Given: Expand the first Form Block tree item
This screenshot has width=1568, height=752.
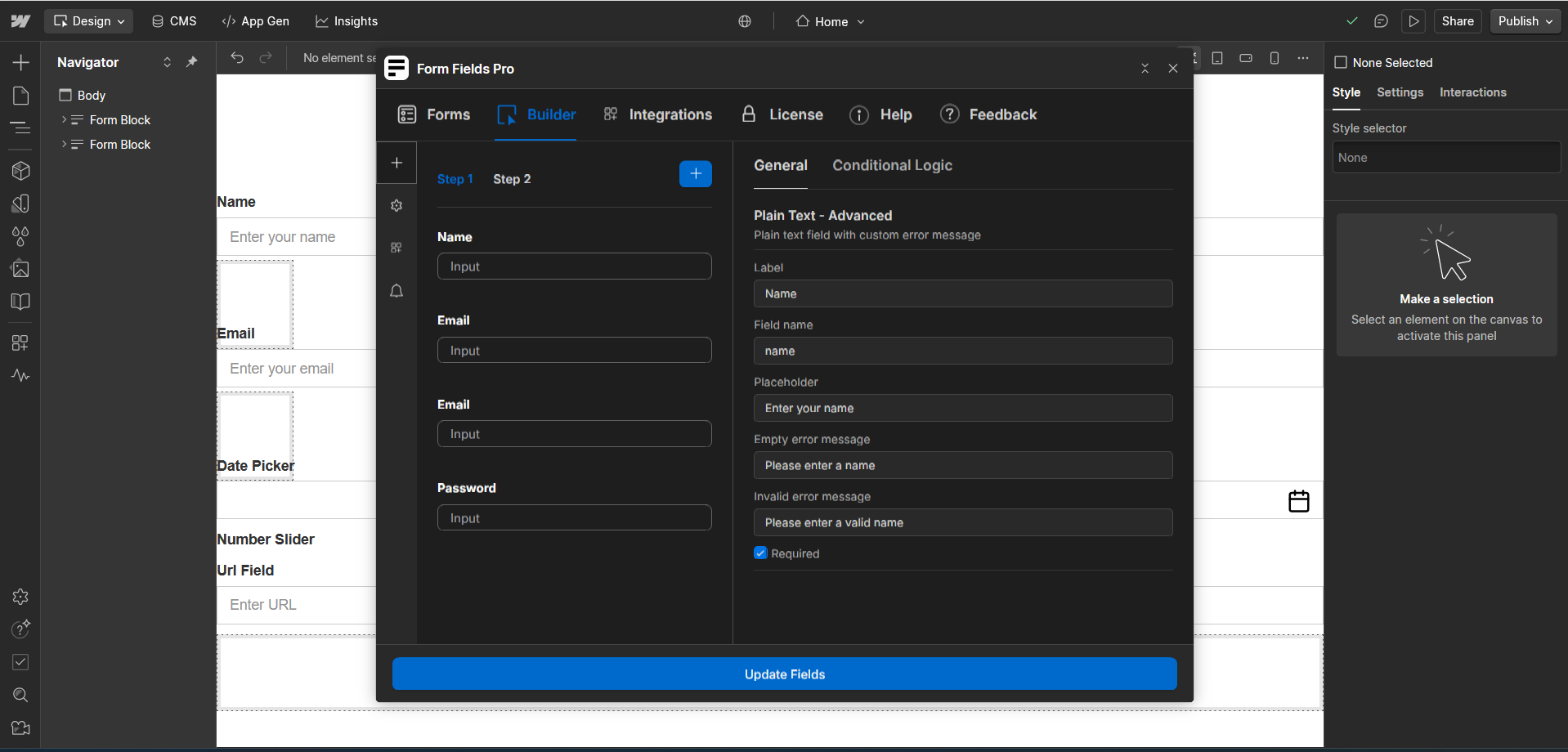Looking at the screenshot, I should tap(65, 120).
